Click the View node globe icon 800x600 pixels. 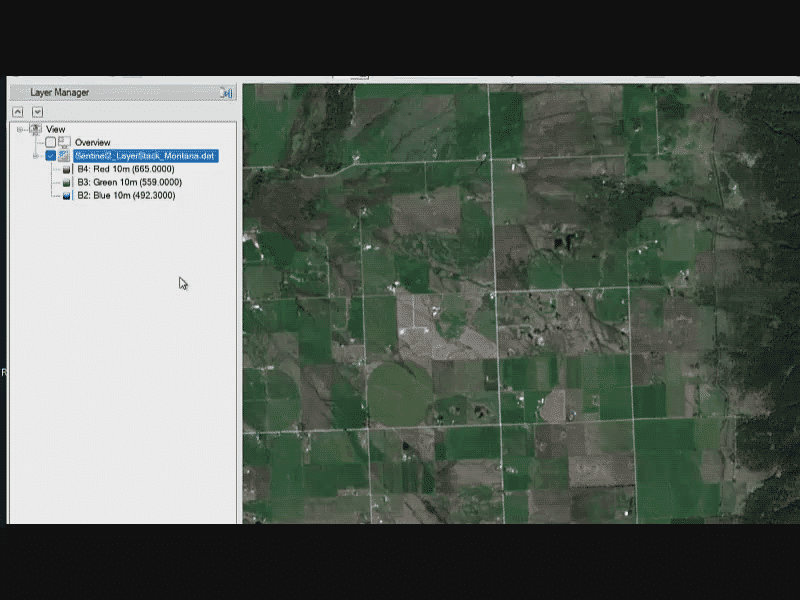(36, 129)
